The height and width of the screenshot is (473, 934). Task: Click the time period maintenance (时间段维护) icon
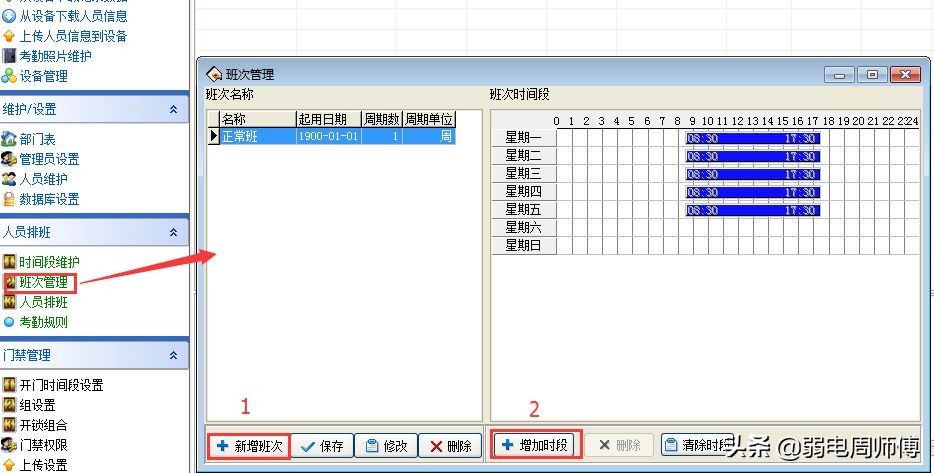(x=9, y=262)
